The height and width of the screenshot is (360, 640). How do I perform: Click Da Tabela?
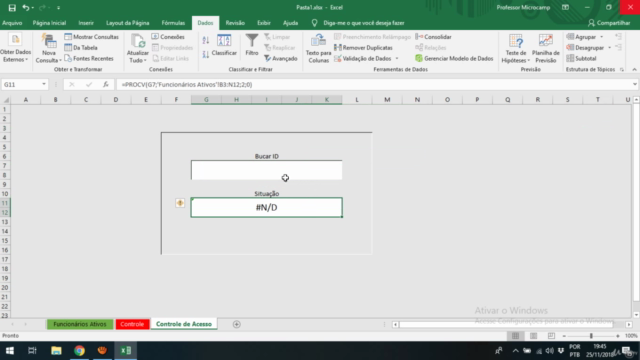coord(81,47)
